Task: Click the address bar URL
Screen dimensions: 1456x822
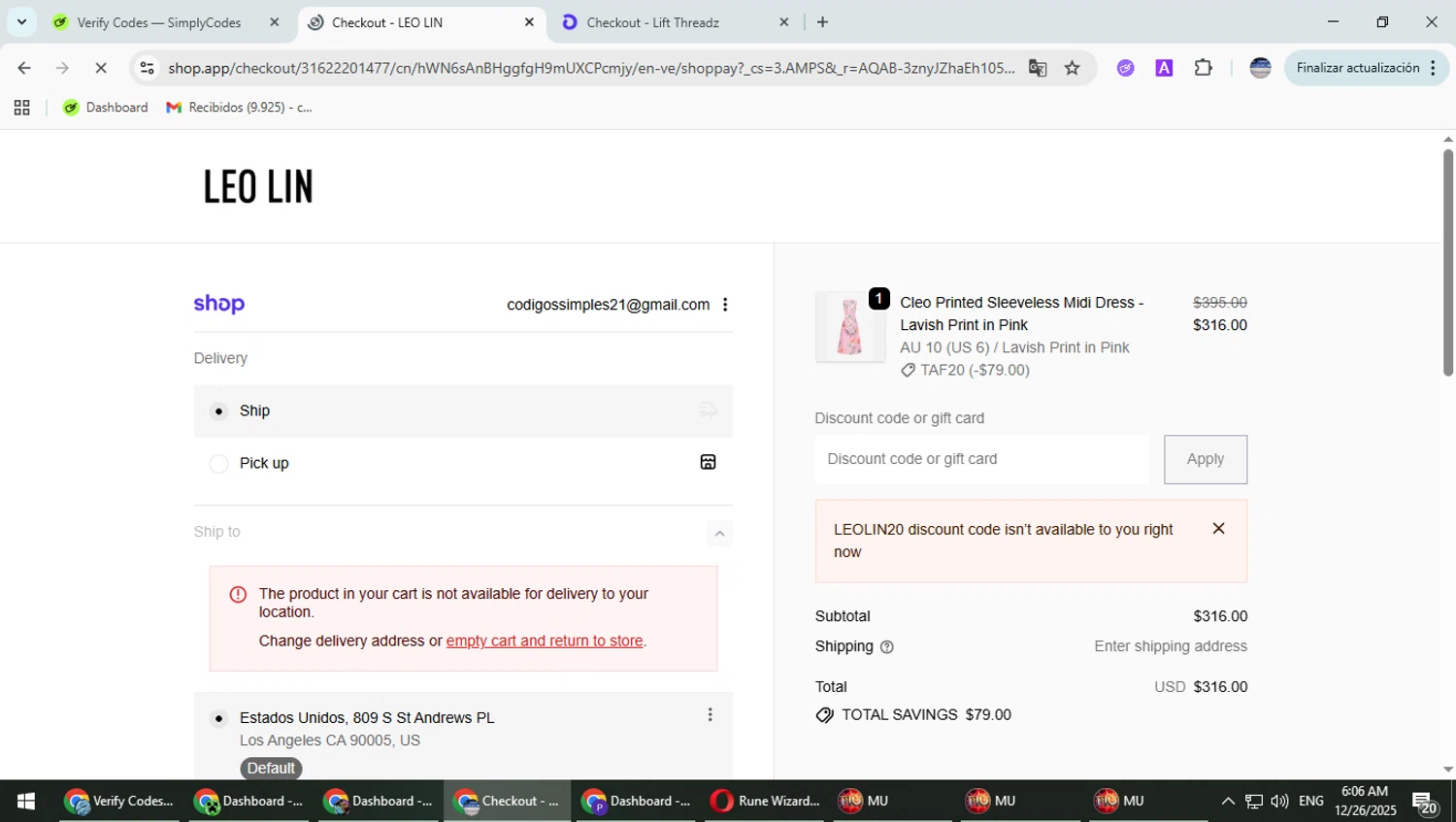Action: (x=591, y=68)
